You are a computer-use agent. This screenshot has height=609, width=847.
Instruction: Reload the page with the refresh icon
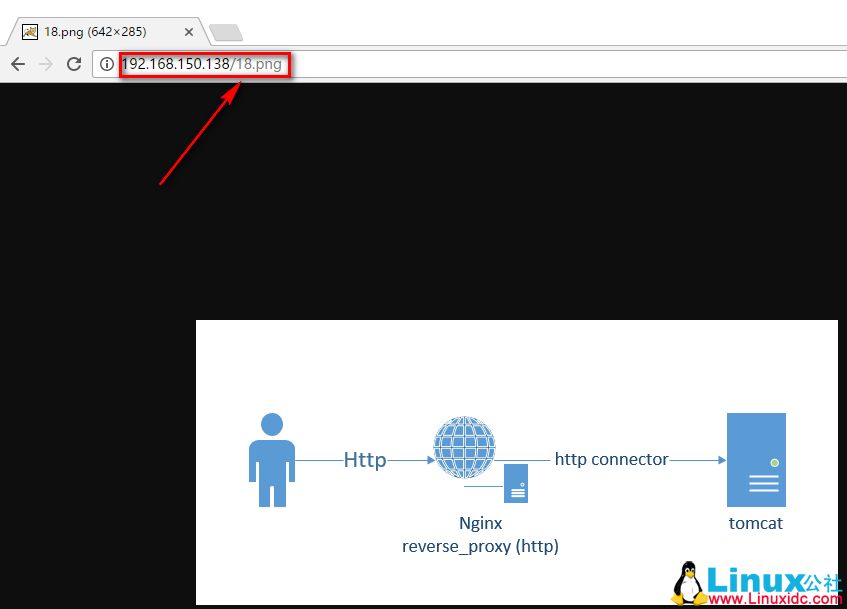74,64
